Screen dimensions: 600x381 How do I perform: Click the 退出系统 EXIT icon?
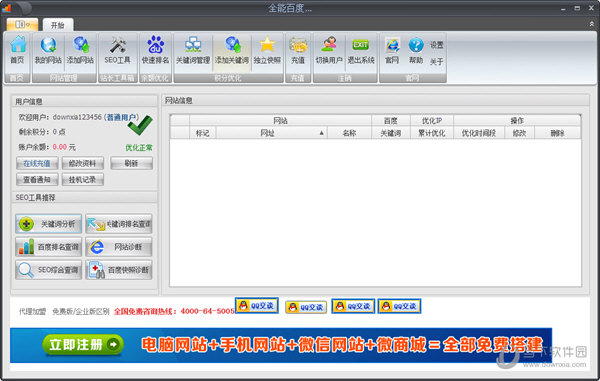click(x=360, y=50)
